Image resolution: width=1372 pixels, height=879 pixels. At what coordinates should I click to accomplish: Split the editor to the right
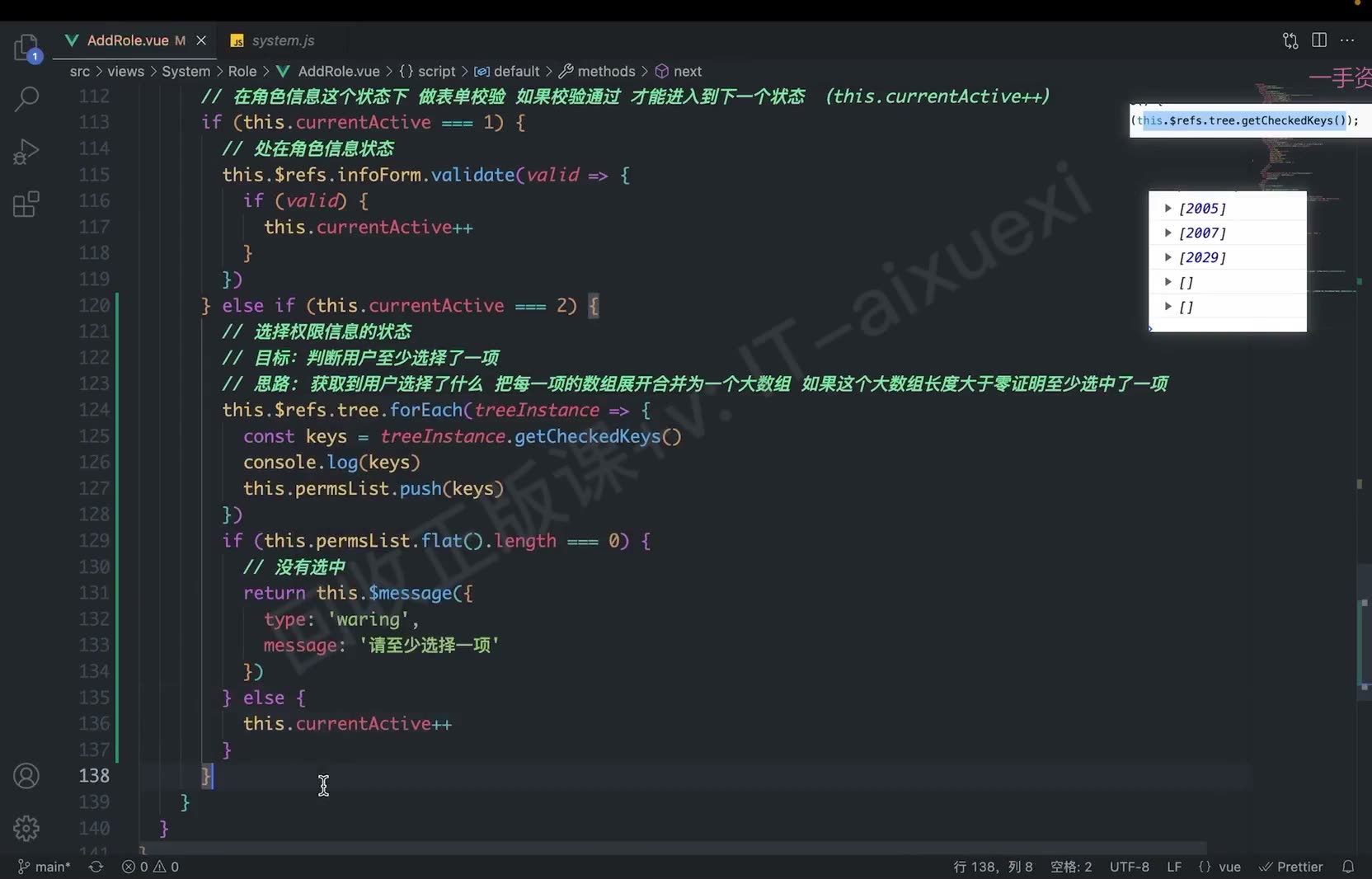pyautogui.click(x=1319, y=40)
